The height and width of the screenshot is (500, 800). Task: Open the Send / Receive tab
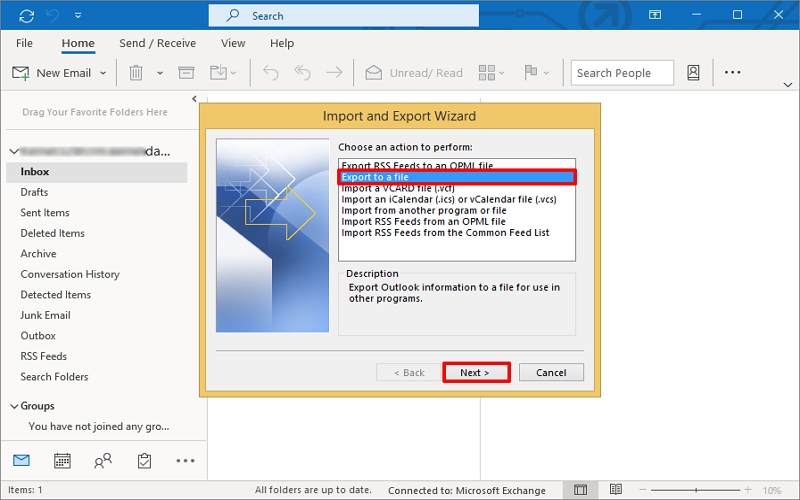(158, 43)
